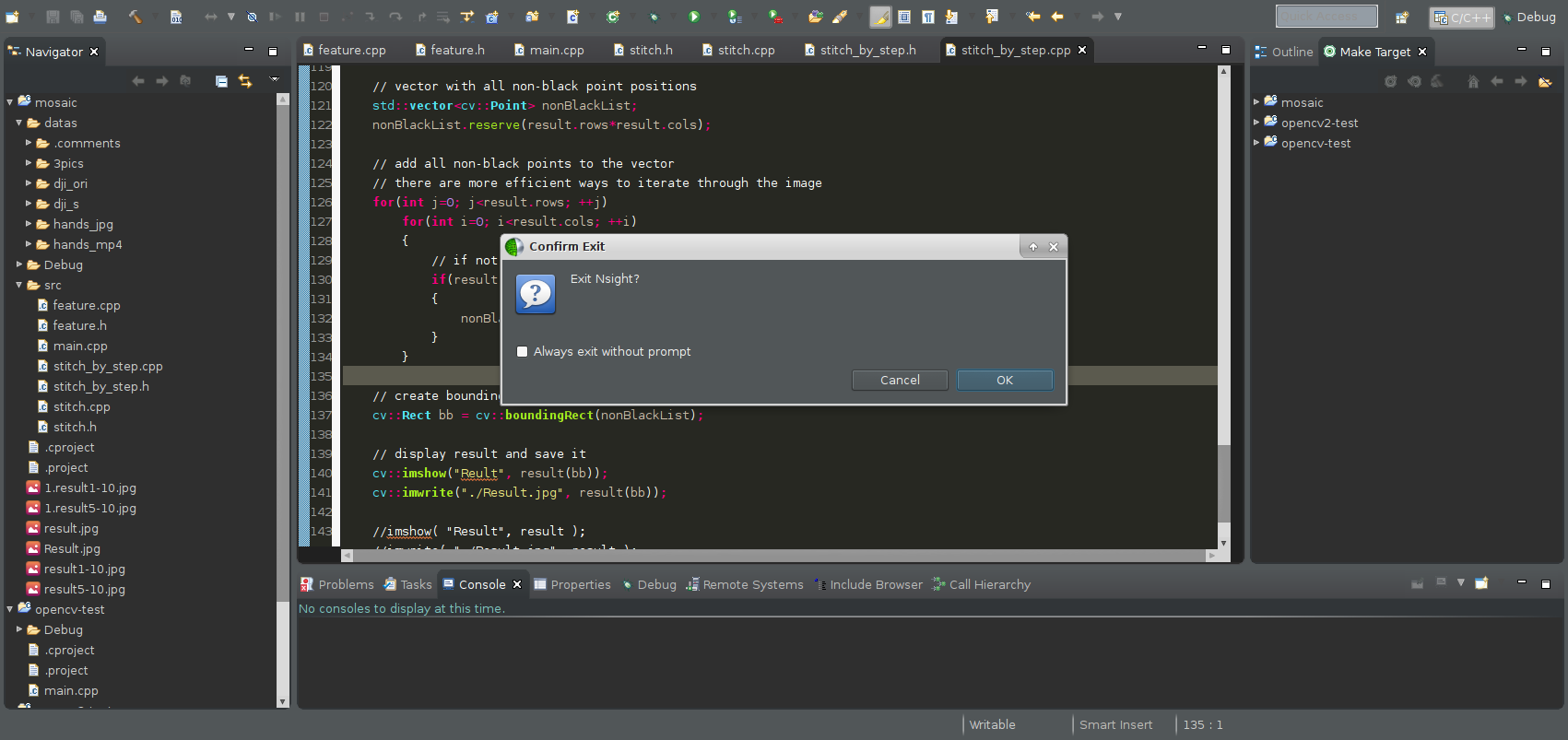Click the Open Perspective icon
Screen dimensions: 1568x740
pos(1401,17)
